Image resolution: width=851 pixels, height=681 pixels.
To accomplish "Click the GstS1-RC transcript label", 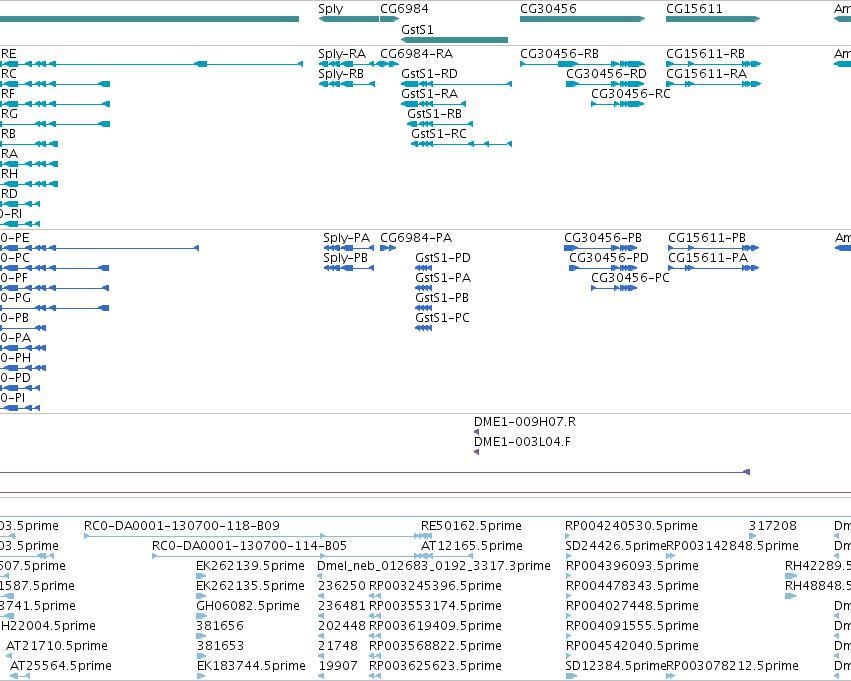I will 439,133.
